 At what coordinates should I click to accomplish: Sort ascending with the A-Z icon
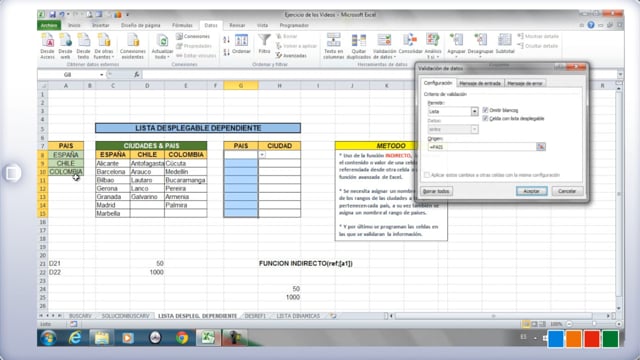(227, 40)
